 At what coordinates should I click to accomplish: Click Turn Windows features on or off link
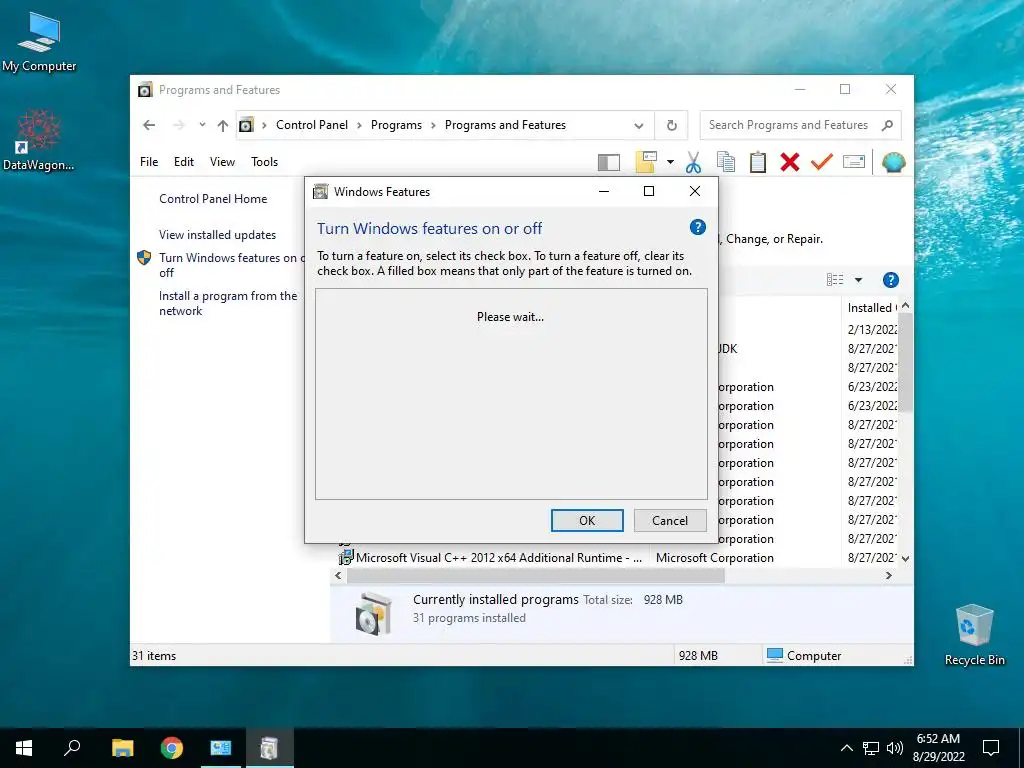[x=231, y=265]
